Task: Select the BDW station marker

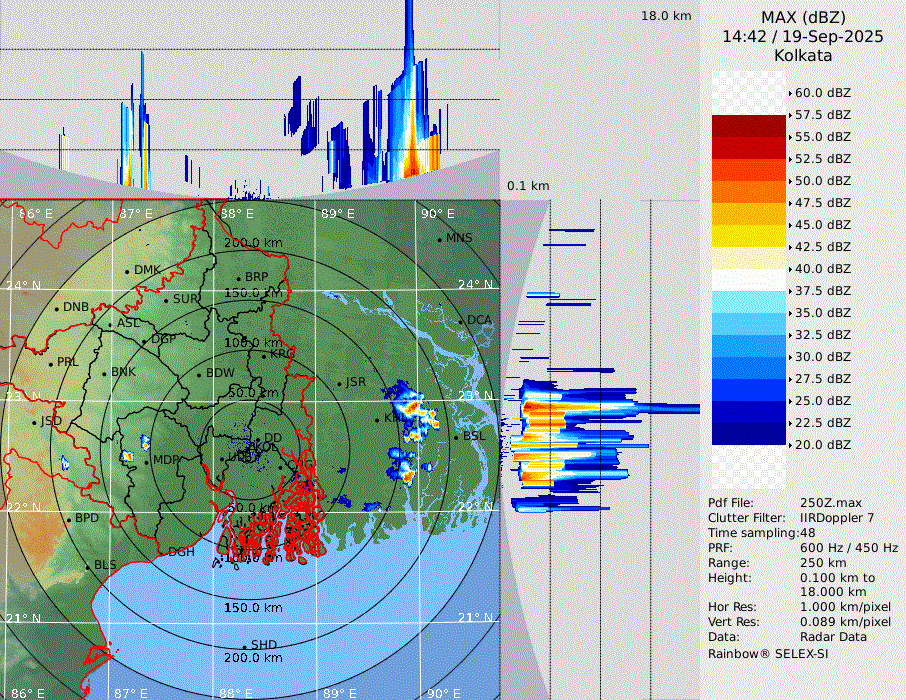Action: click(x=200, y=374)
